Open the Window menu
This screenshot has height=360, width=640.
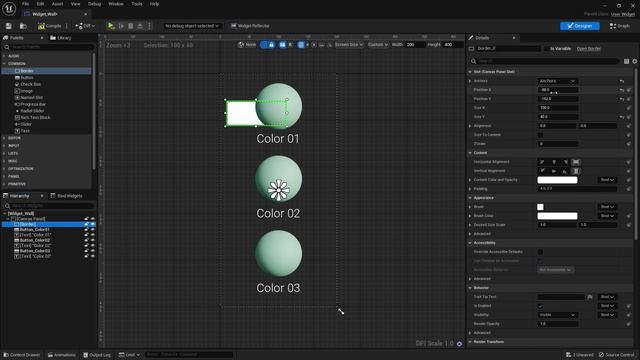pyautogui.click(x=116, y=4)
